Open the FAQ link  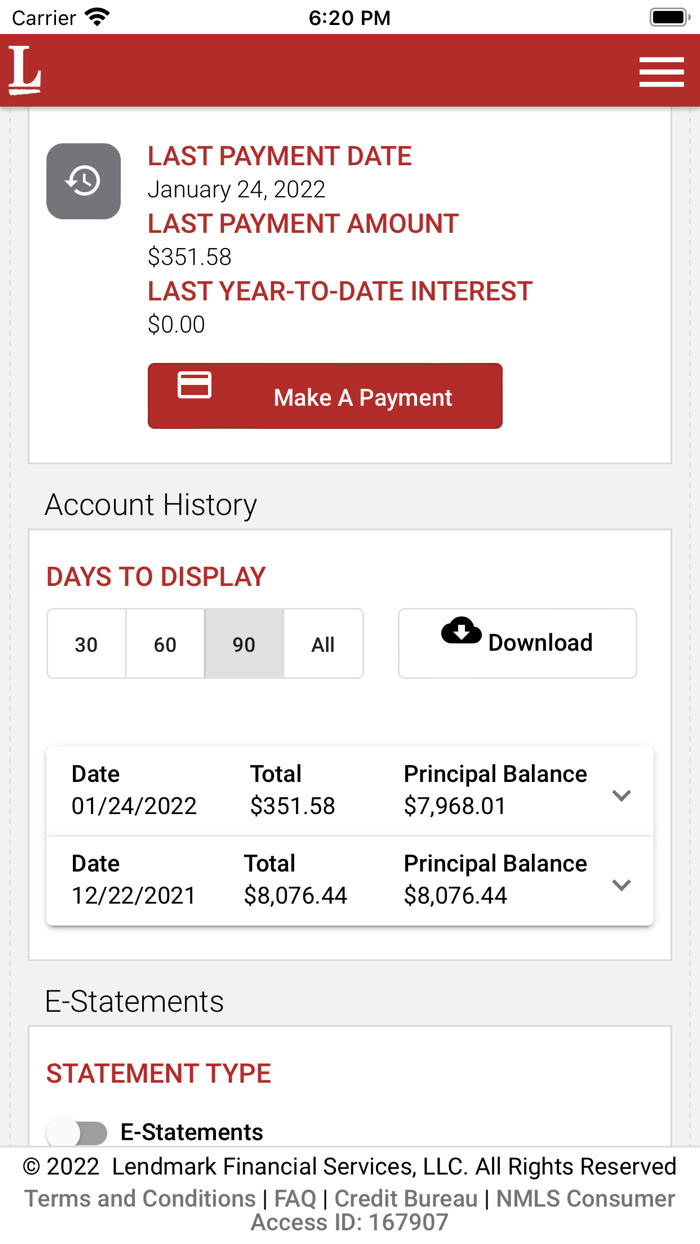click(x=295, y=1199)
